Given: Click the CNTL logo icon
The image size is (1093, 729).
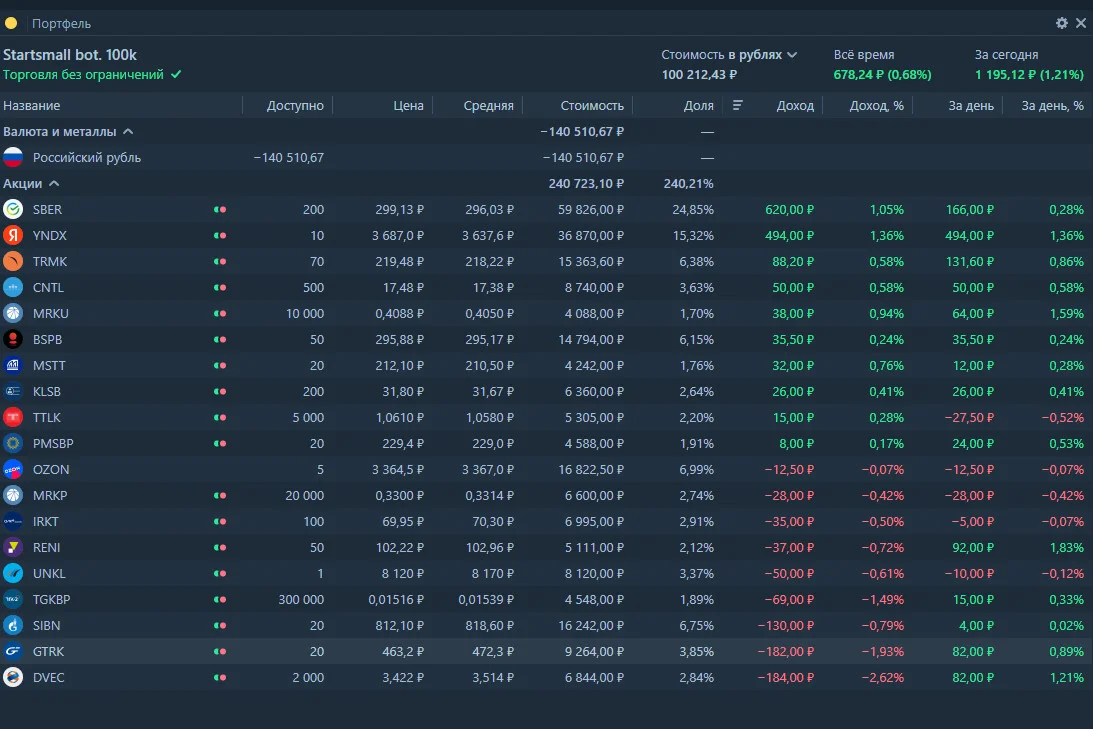Looking at the screenshot, I should pos(13,287).
